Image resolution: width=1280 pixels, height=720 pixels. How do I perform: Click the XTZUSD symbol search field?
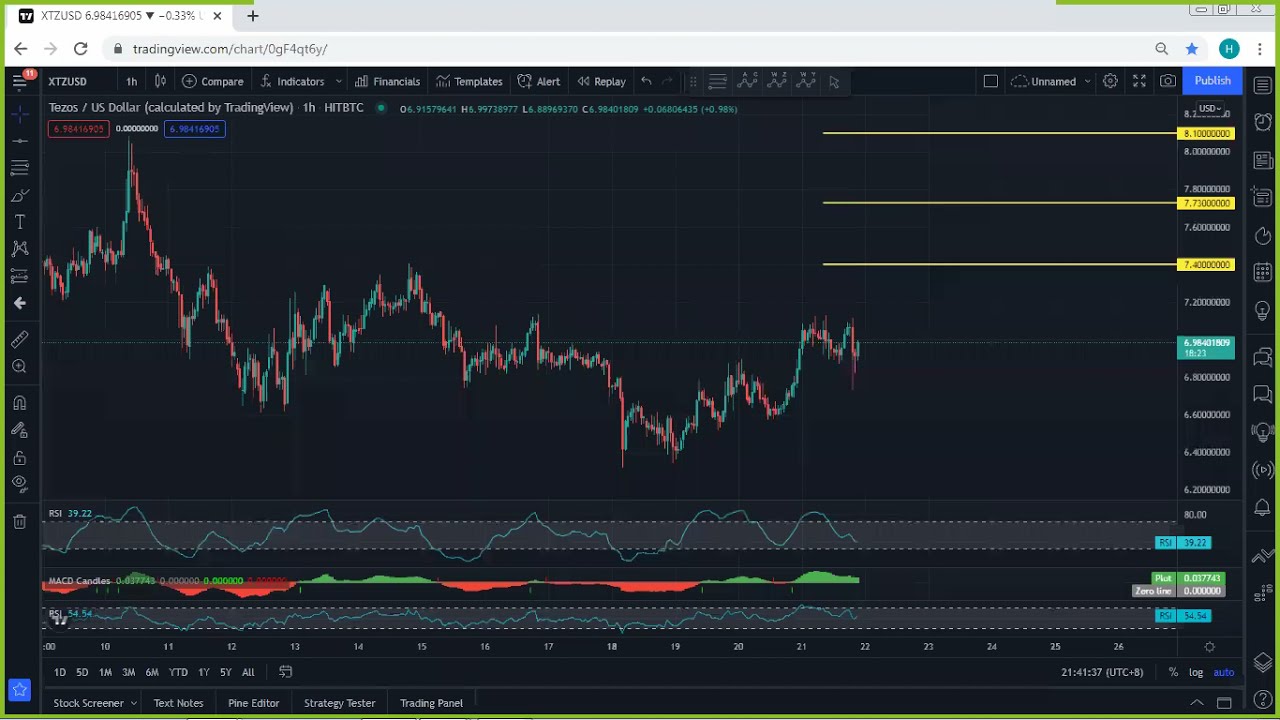pyautogui.click(x=68, y=82)
